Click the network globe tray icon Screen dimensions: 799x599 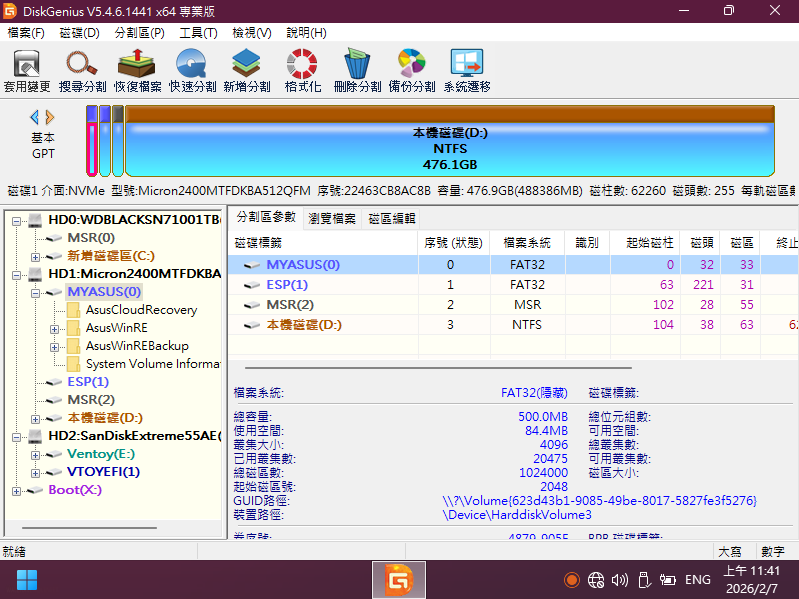pyautogui.click(x=596, y=580)
